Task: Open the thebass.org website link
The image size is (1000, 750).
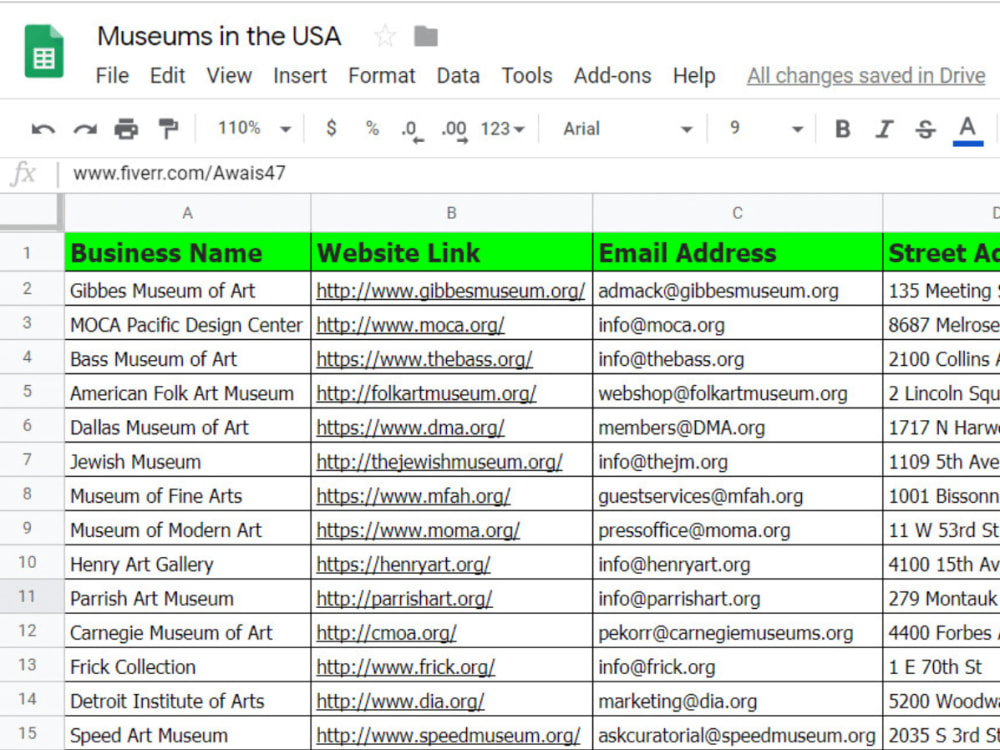Action: (424, 360)
